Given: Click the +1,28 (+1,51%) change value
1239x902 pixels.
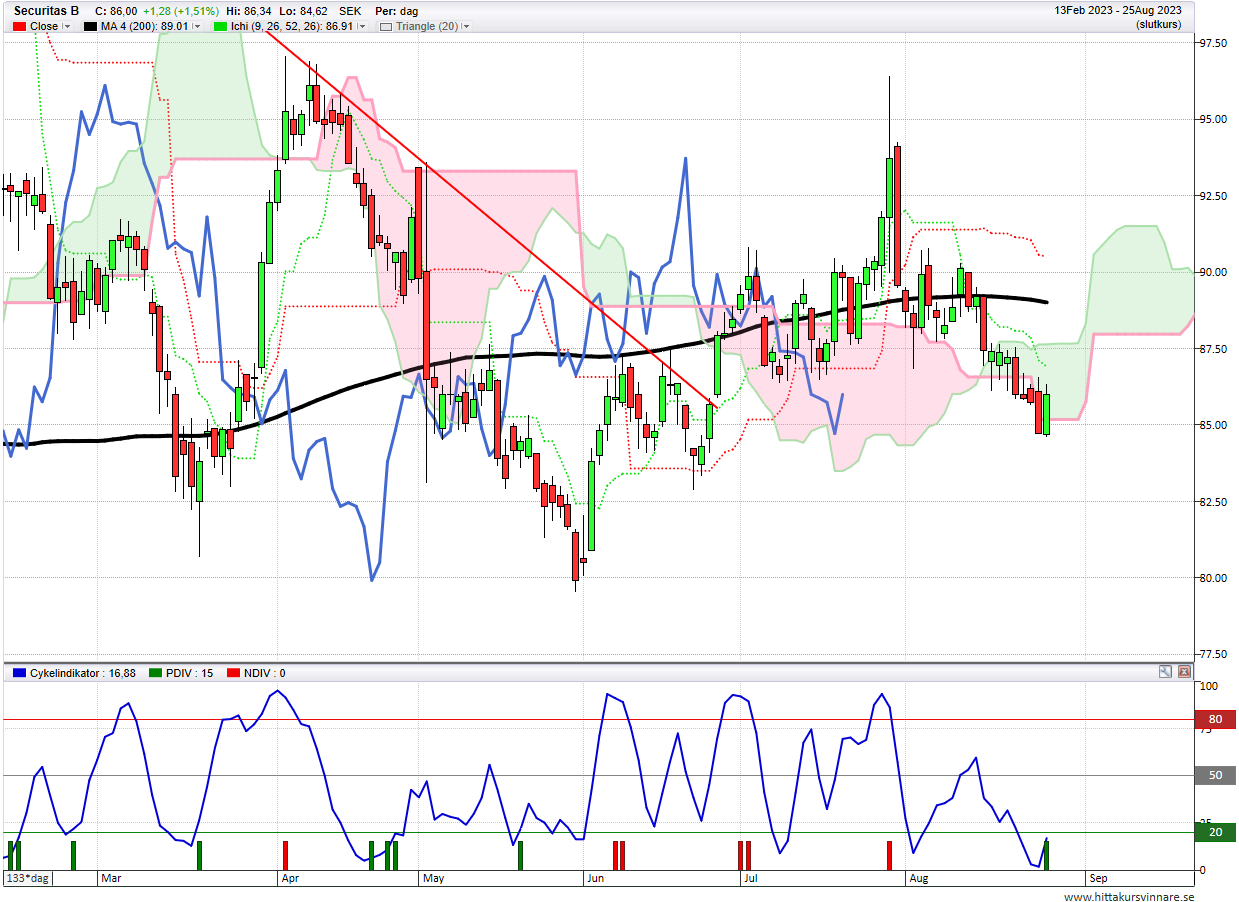Looking at the screenshot, I should [x=181, y=11].
